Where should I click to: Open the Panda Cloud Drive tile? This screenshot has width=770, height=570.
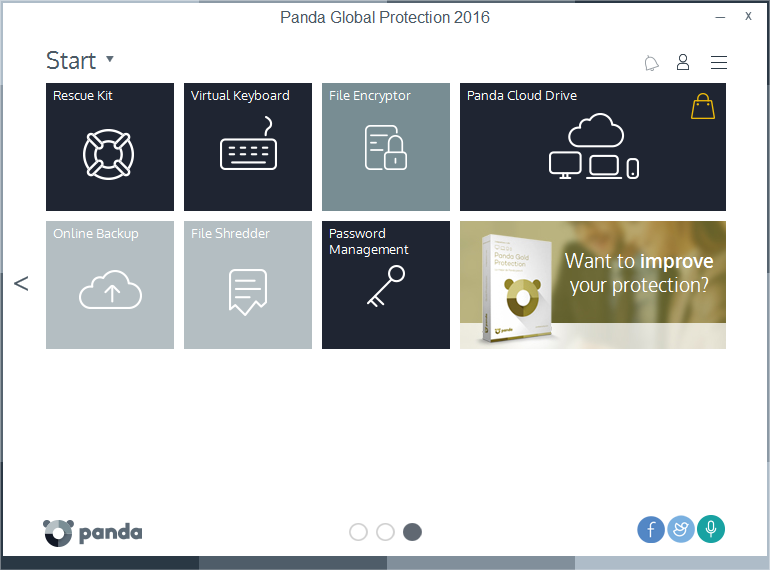(593, 147)
